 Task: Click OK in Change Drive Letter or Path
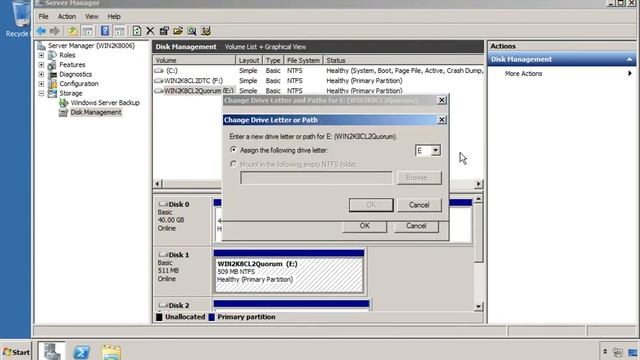pos(371,205)
